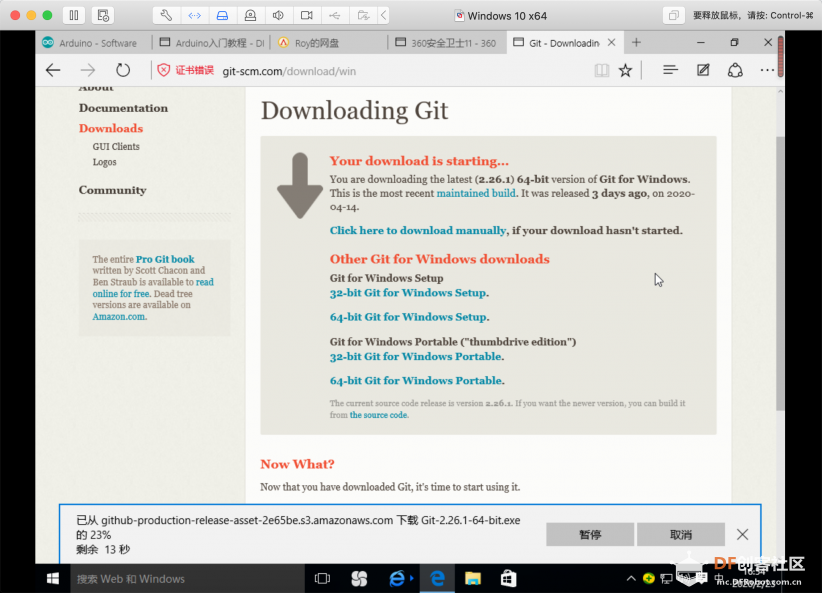Click the video camera icon in VMware toolbar
This screenshot has width=822, height=593.
(x=307, y=15)
